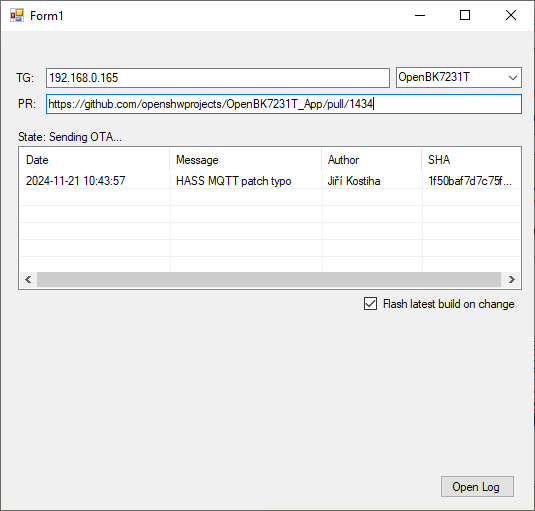Screen dimensions: 535x511
Task: Click the left scroll arrow of the list
Action: 28,280
